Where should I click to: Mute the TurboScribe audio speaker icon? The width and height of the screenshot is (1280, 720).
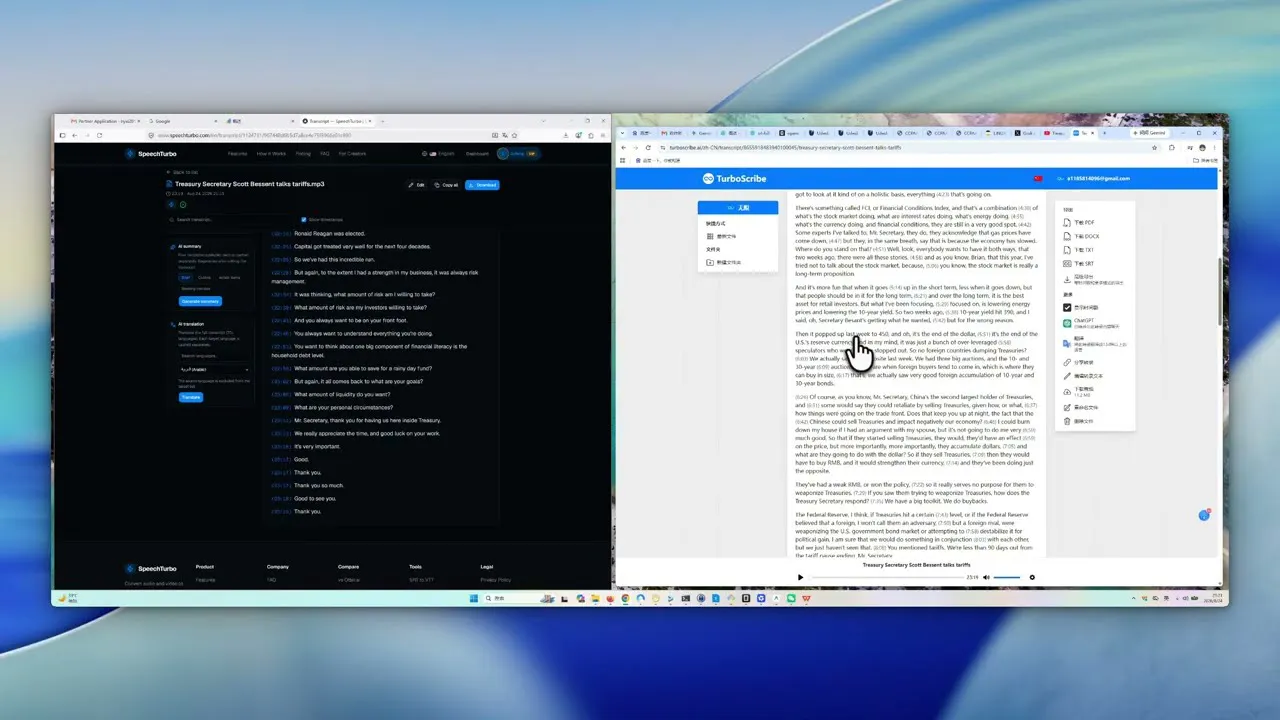pyautogui.click(x=986, y=577)
